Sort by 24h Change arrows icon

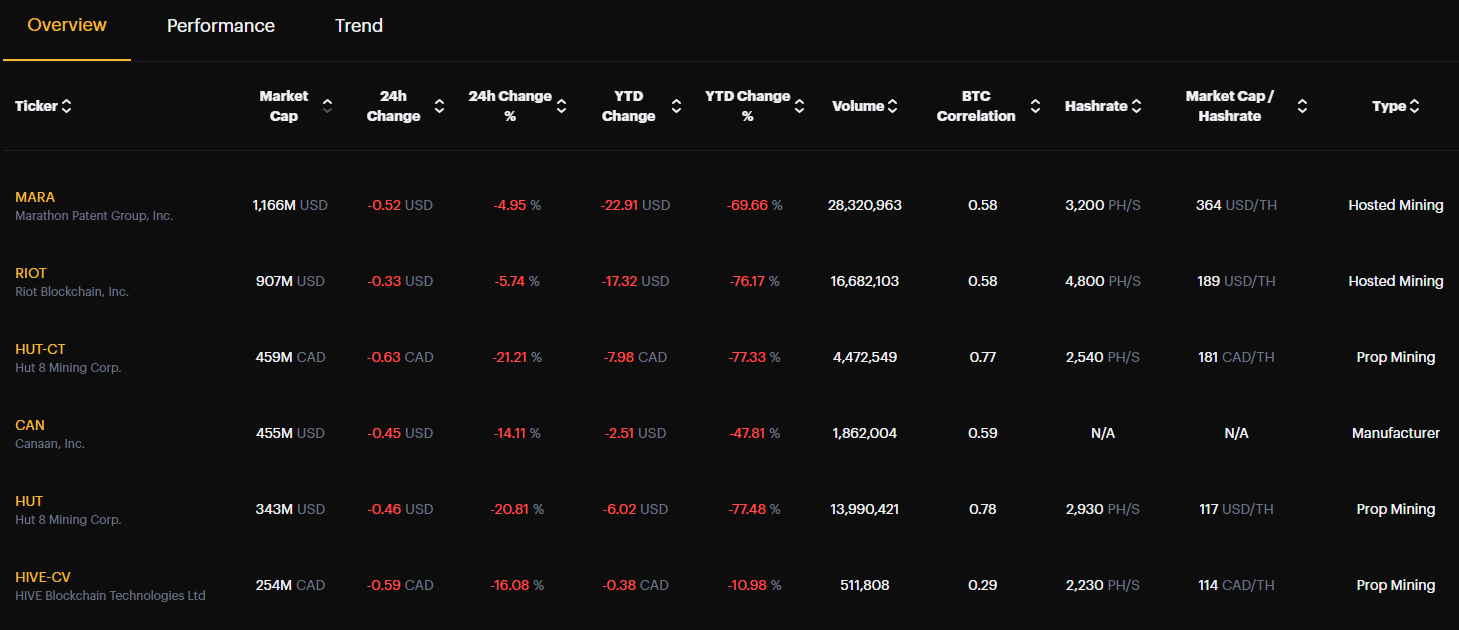[439, 106]
